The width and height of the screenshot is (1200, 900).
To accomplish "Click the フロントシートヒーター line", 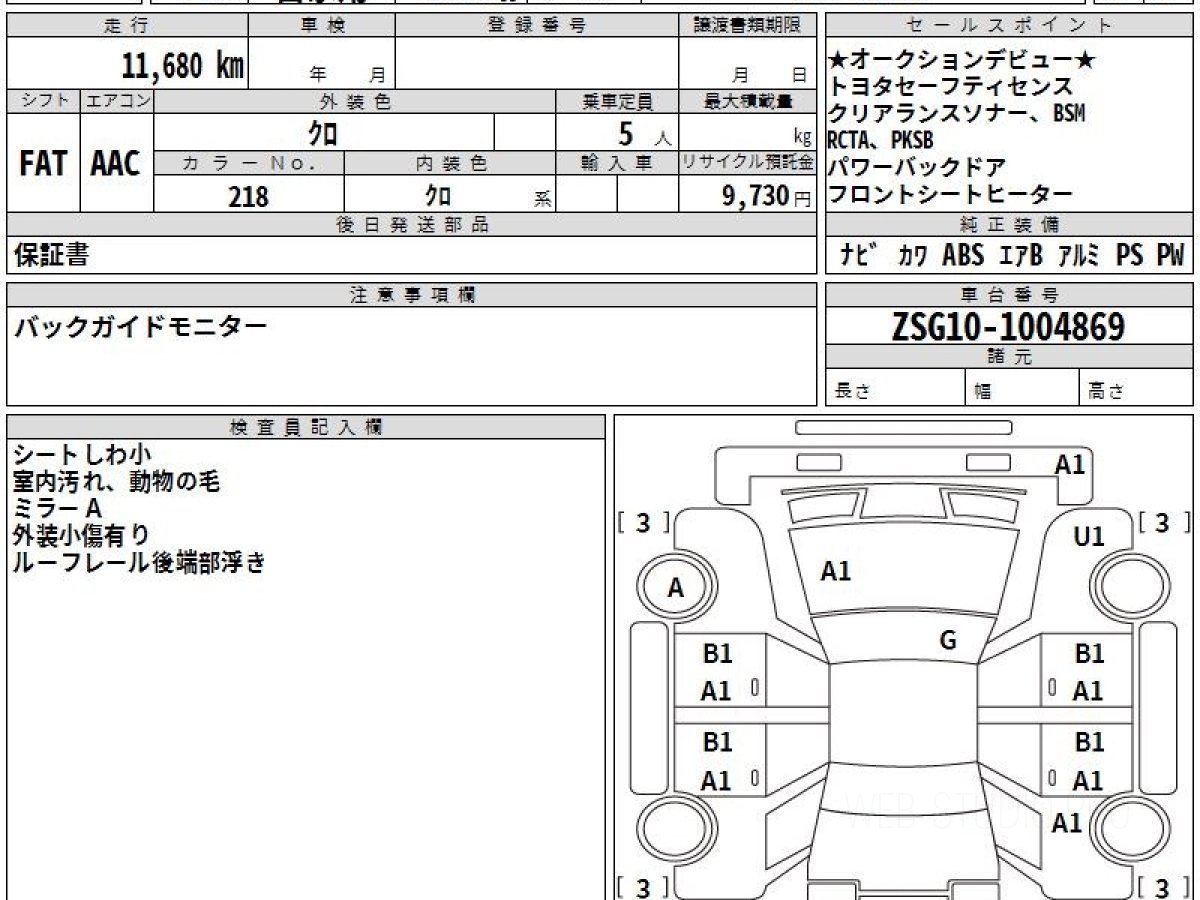I will (952, 193).
